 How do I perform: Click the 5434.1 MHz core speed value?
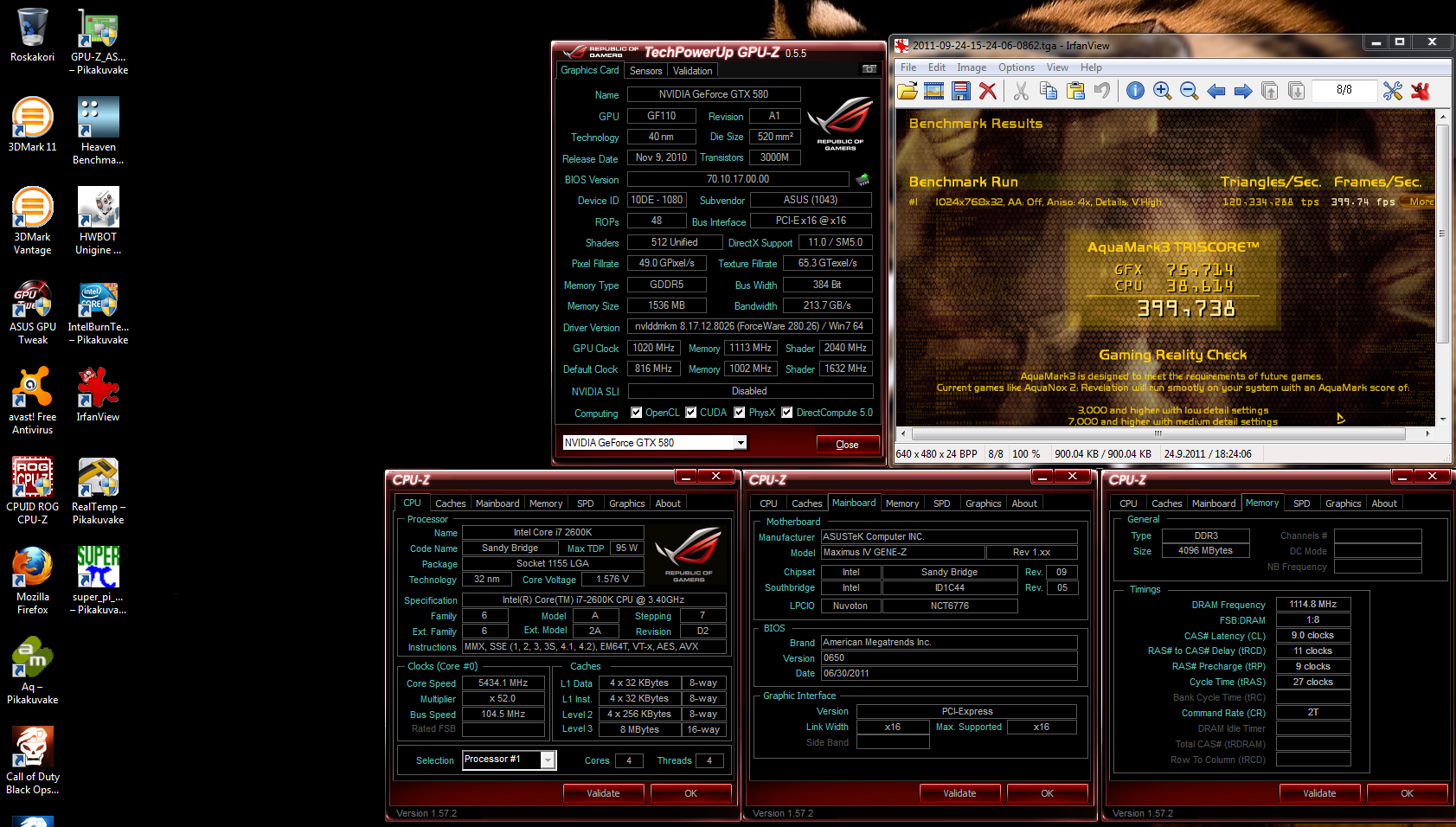504,683
